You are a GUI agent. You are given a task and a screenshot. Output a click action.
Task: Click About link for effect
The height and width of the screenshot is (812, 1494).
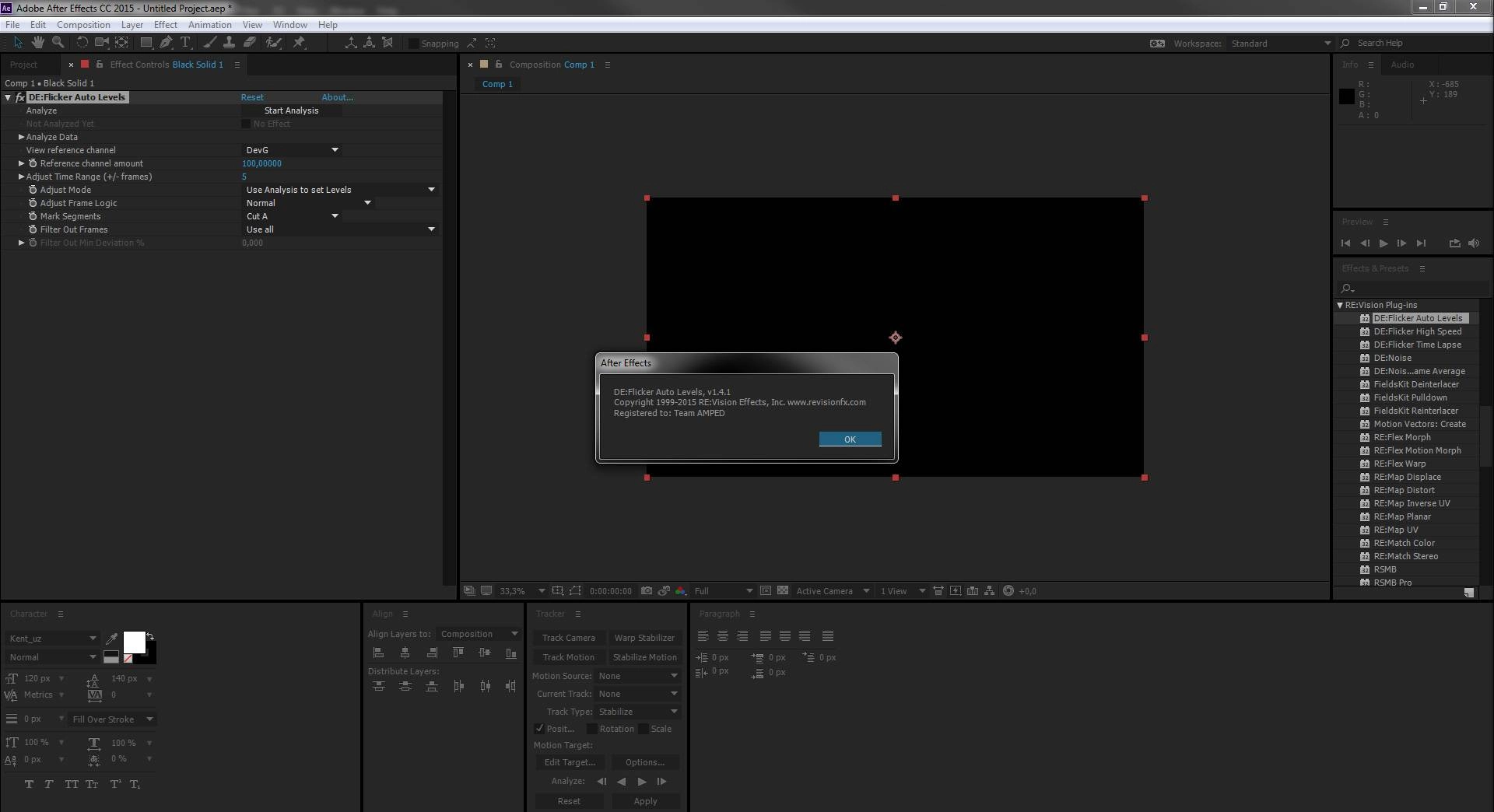point(337,97)
